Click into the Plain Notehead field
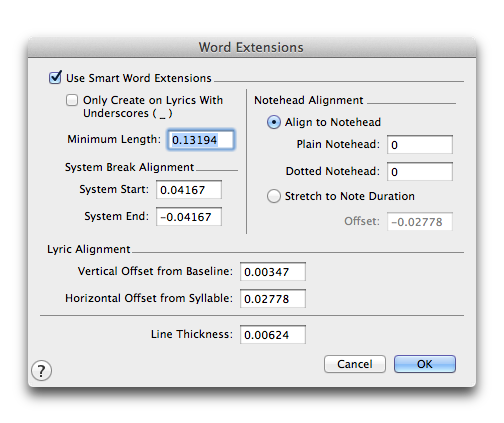504x423 pixels. (x=420, y=145)
